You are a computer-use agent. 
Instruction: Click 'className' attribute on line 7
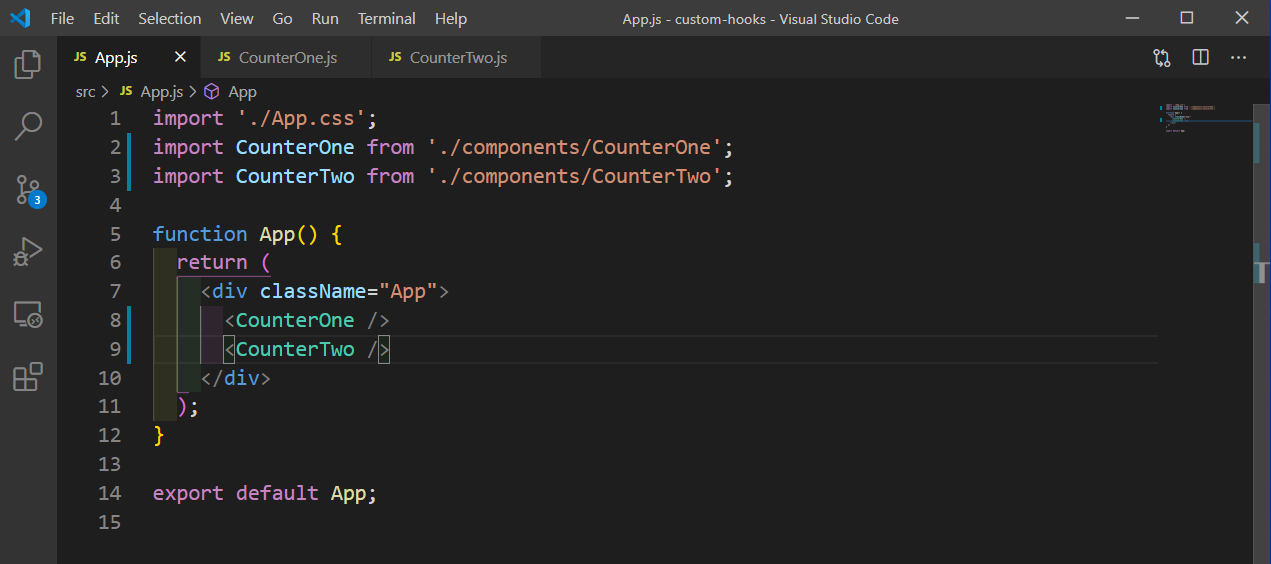pyautogui.click(x=313, y=291)
